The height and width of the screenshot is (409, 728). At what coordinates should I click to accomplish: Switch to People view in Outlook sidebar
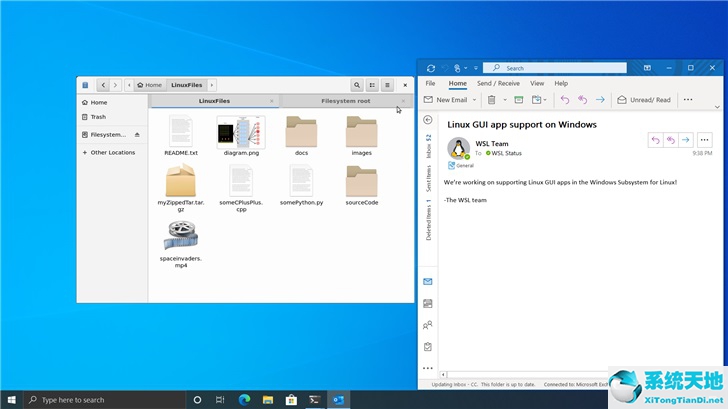pos(428,325)
